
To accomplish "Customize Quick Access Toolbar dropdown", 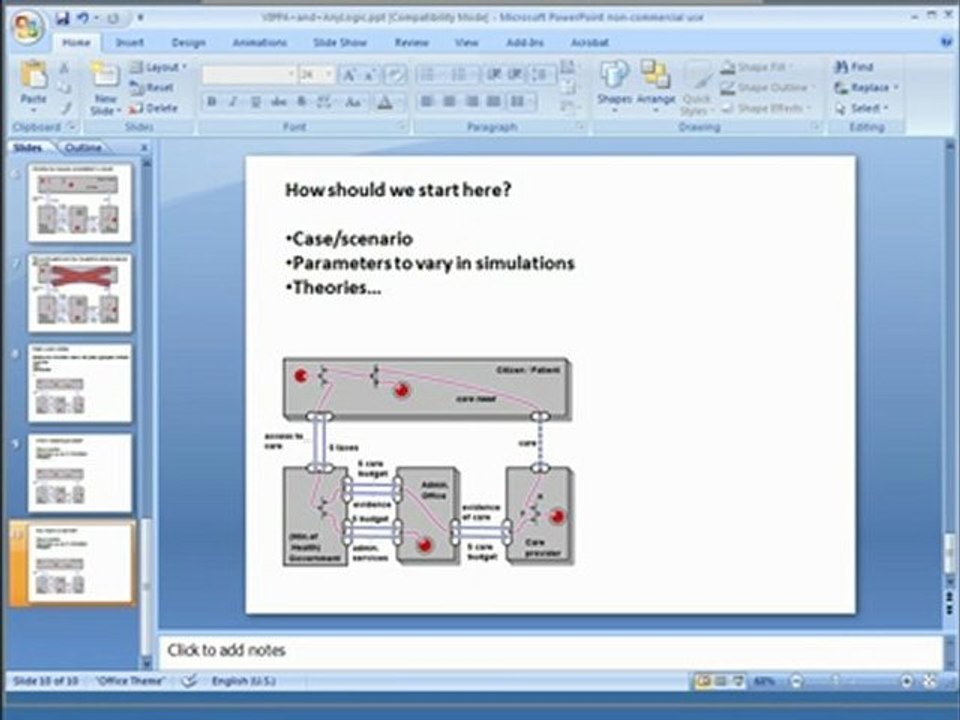I will 140,18.
